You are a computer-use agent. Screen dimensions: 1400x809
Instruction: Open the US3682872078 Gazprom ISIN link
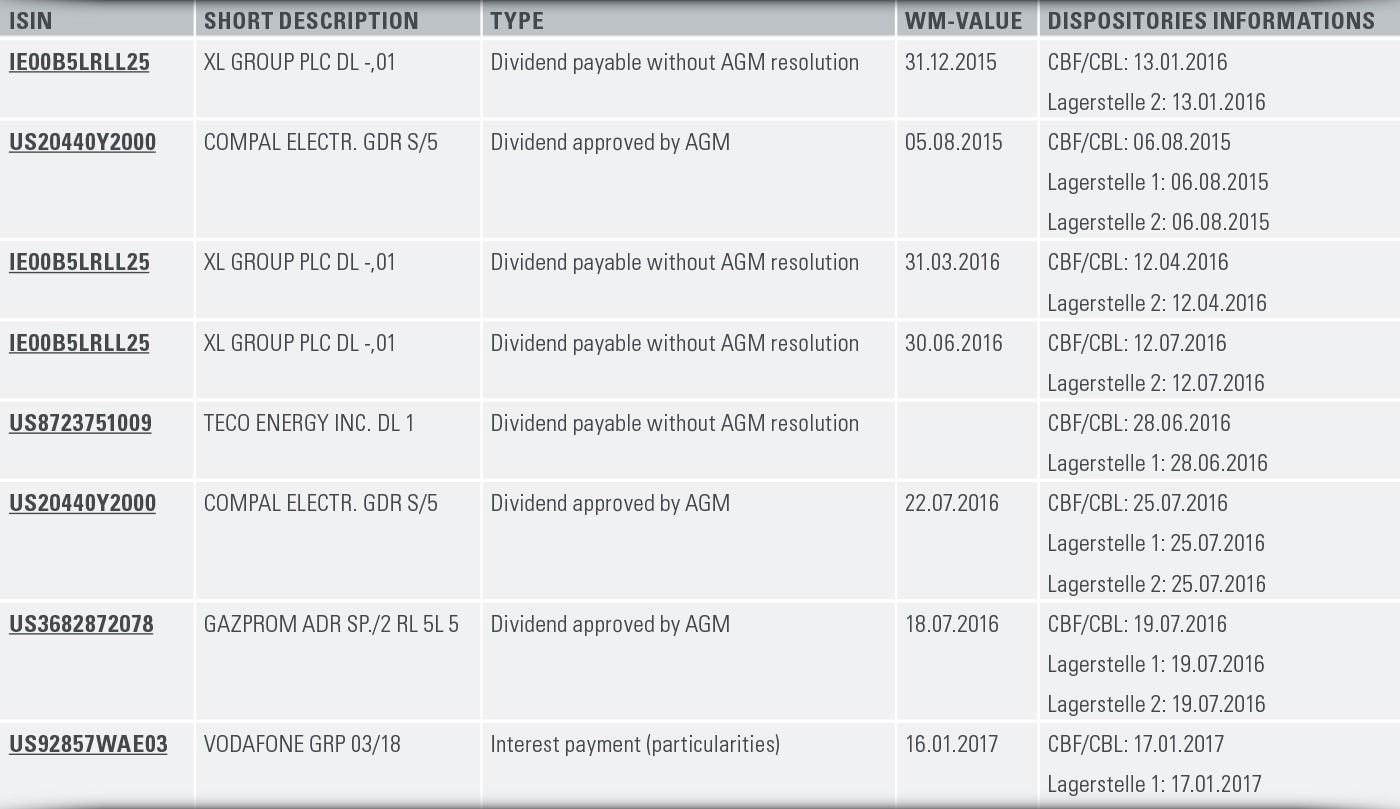point(81,624)
